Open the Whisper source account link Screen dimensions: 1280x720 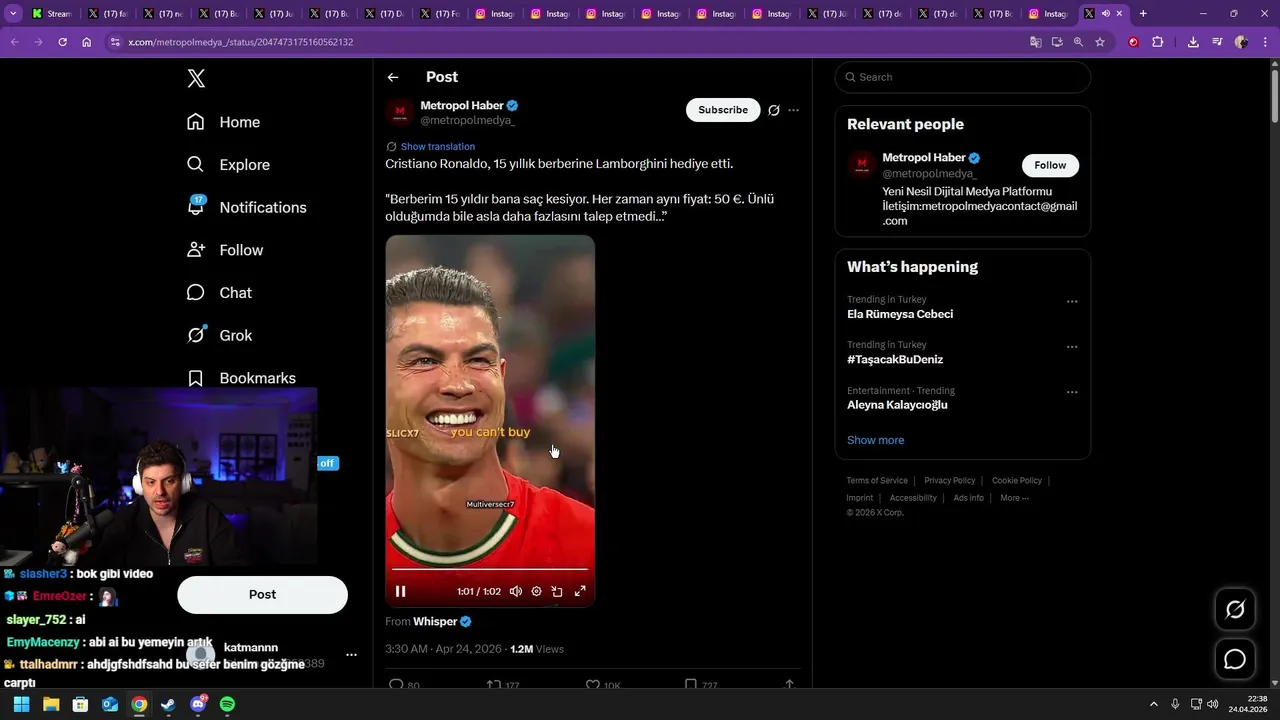[x=436, y=622]
